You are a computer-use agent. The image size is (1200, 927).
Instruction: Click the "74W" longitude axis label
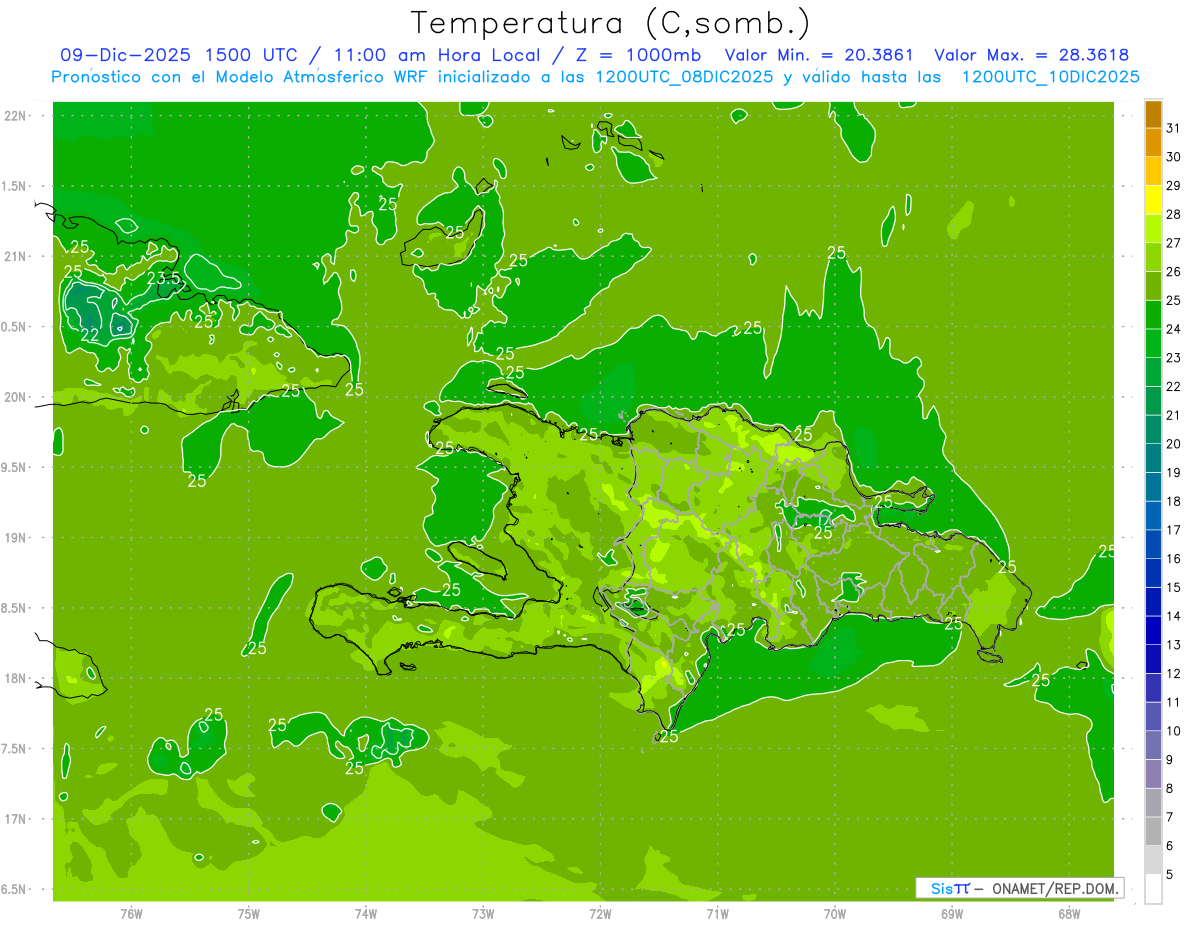[x=366, y=914]
